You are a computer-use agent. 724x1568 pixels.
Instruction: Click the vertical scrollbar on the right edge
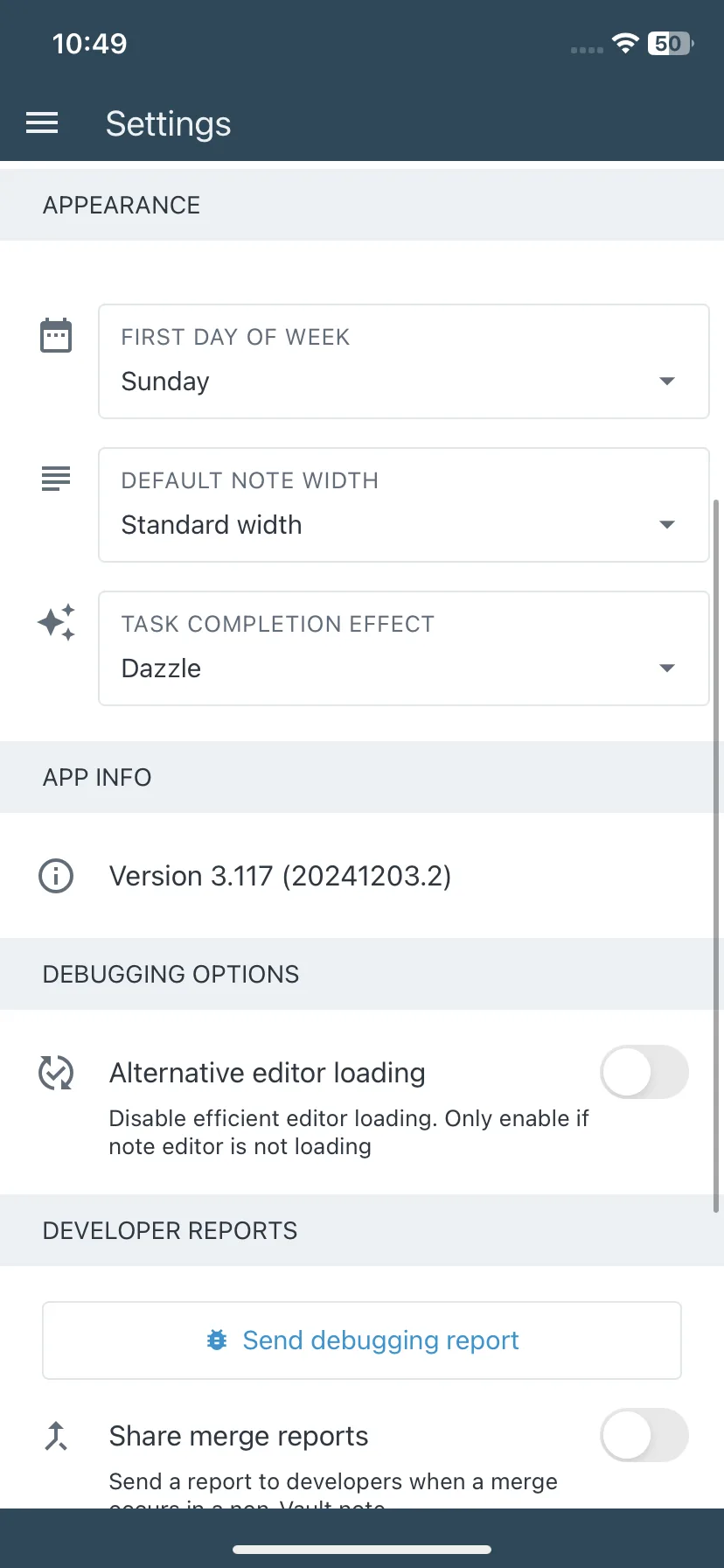coord(717,856)
